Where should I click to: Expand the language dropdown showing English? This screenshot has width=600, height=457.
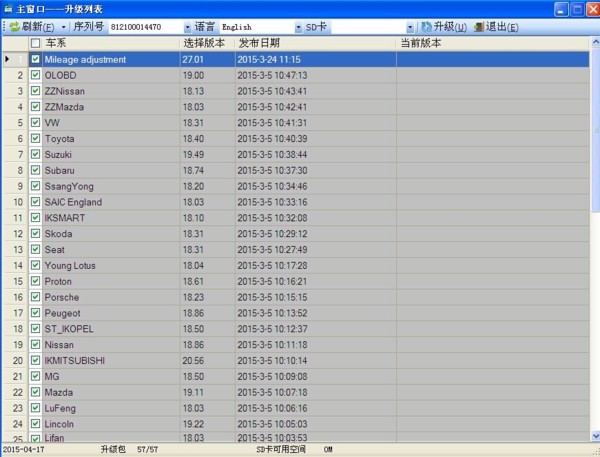299,27
